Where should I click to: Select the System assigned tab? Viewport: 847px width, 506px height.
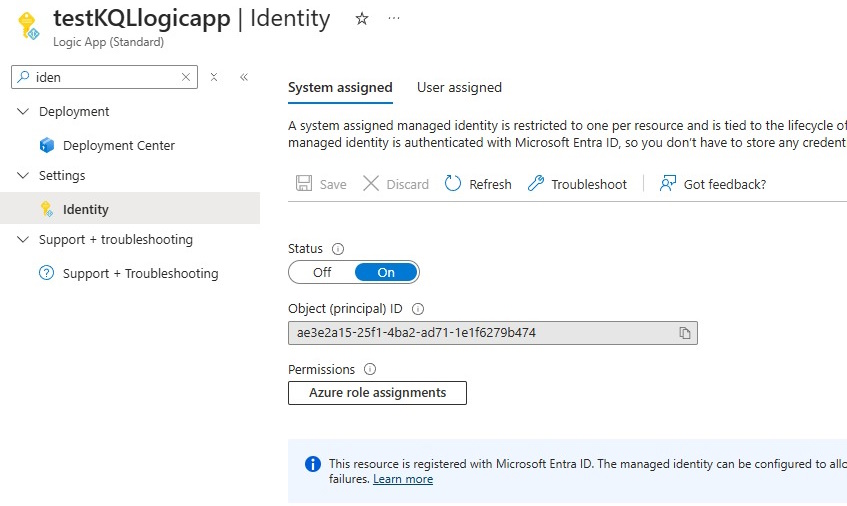(x=340, y=87)
